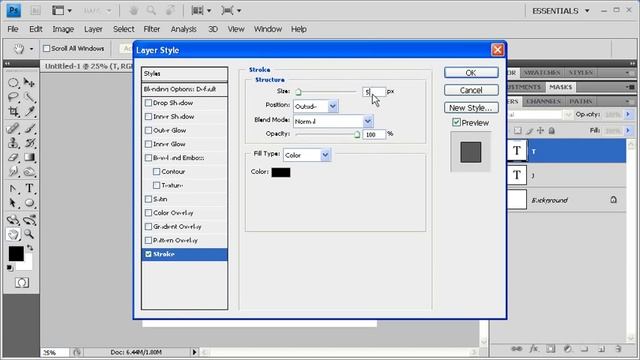Enable the Gradient Overlay checkbox
The width and height of the screenshot is (640, 360).
pyautogui.click(x=149, y=227)
